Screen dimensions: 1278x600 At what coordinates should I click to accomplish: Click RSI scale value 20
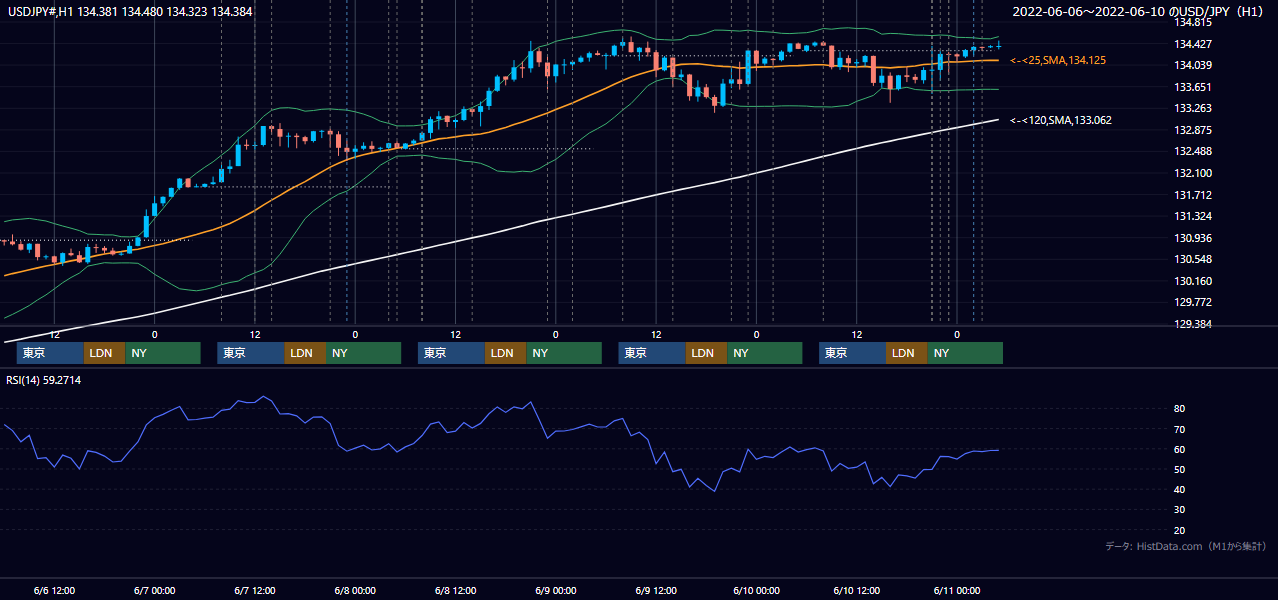click(1179, 530)
